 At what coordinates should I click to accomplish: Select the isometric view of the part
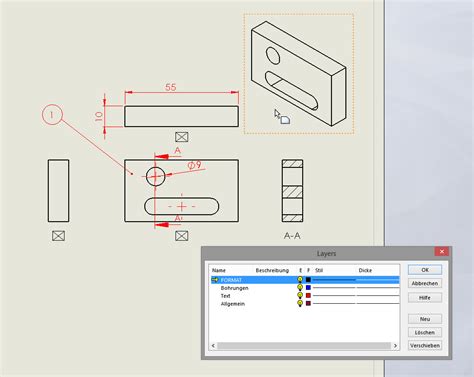[299, 74]
